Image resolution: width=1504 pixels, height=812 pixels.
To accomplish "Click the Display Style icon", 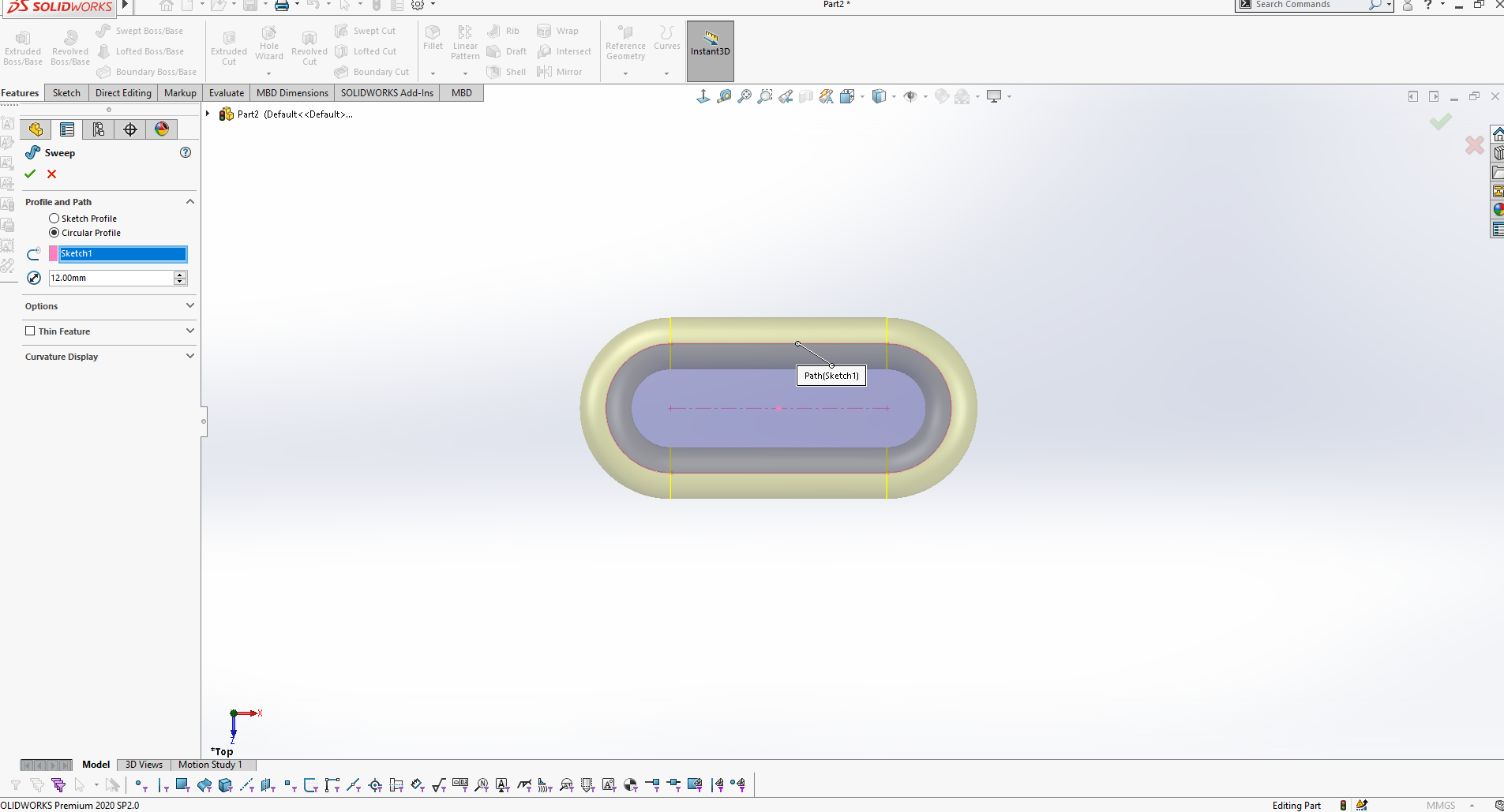I will pyautogui.click(x=879, y=96).
